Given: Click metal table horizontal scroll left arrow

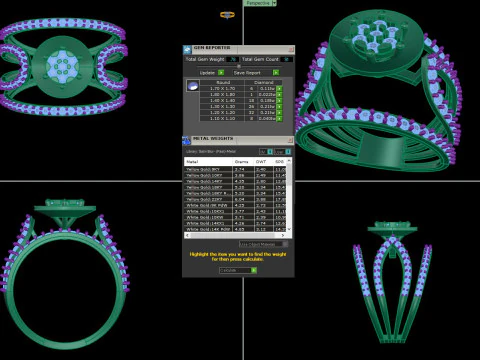Looking at the screenshot, I should [187, 235].
